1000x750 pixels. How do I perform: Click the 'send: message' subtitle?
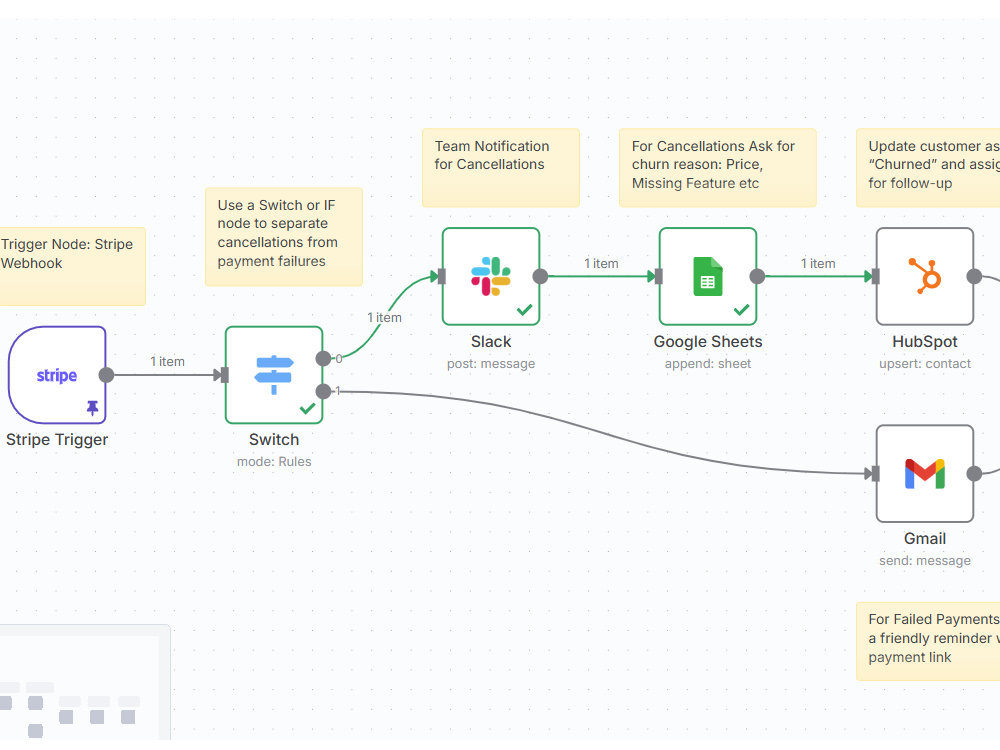point(925,561)
